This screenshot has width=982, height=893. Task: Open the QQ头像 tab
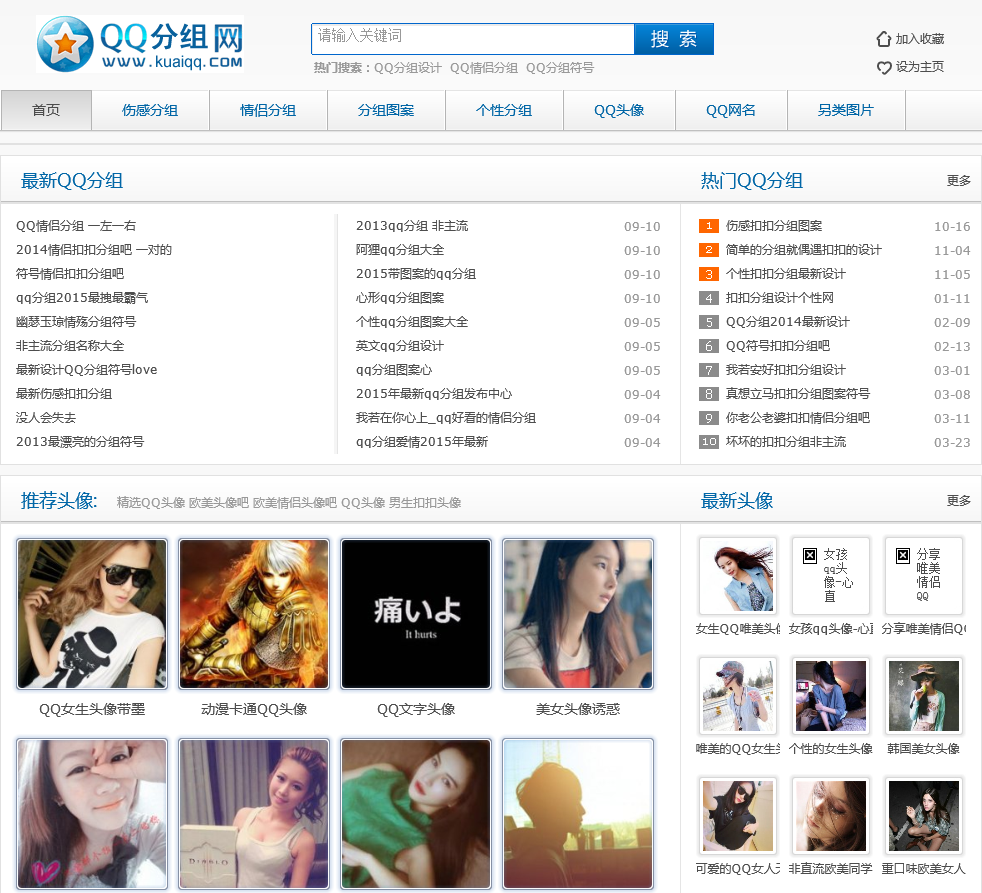[x=619, y=110]
